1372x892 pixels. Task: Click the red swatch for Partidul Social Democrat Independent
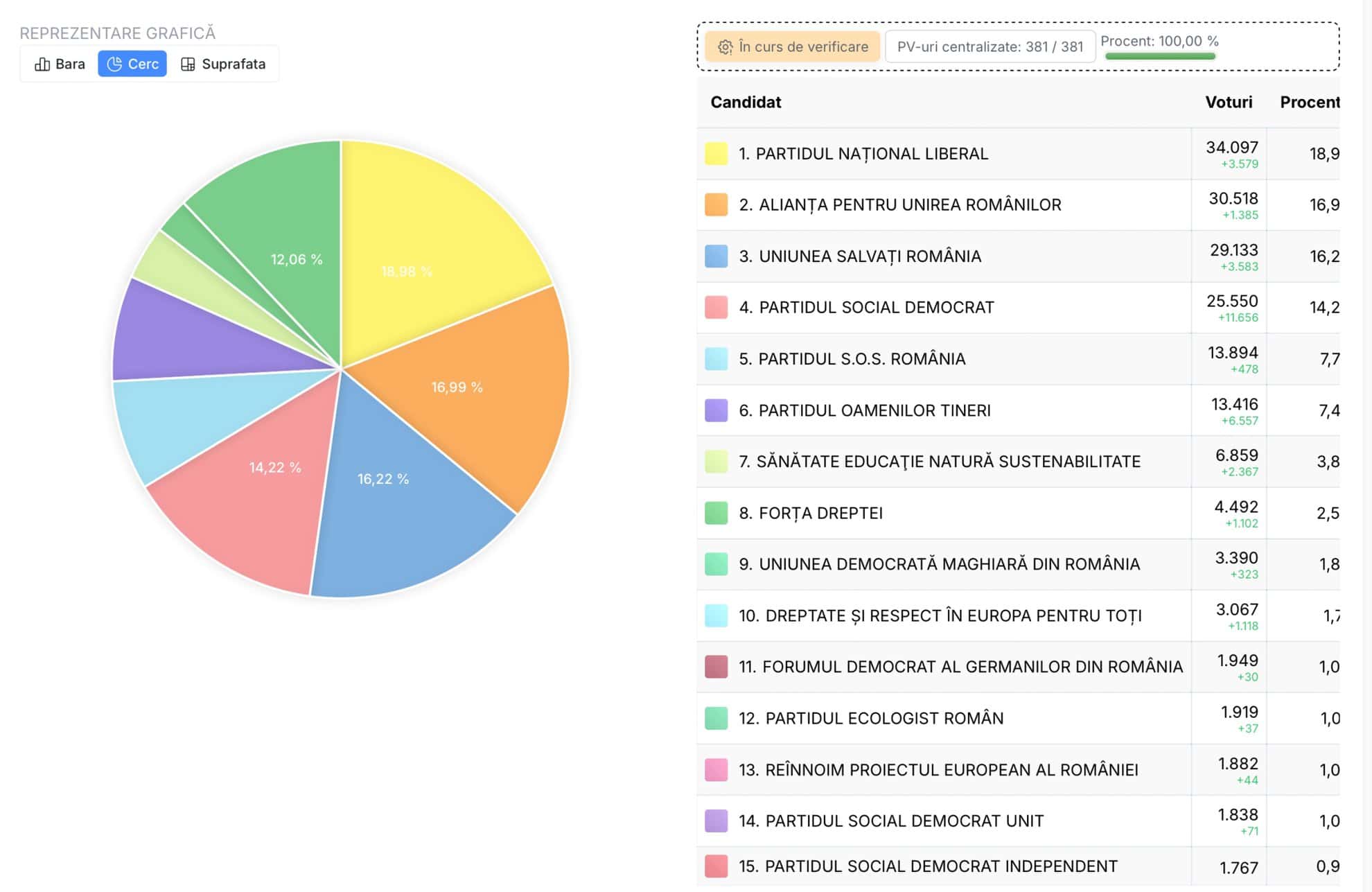(716, 866)
